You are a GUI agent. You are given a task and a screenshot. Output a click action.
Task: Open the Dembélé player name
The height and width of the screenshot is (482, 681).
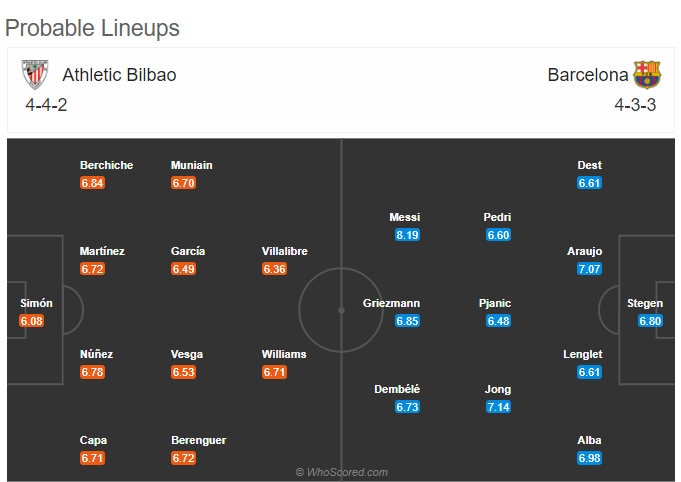coord(397,389)
